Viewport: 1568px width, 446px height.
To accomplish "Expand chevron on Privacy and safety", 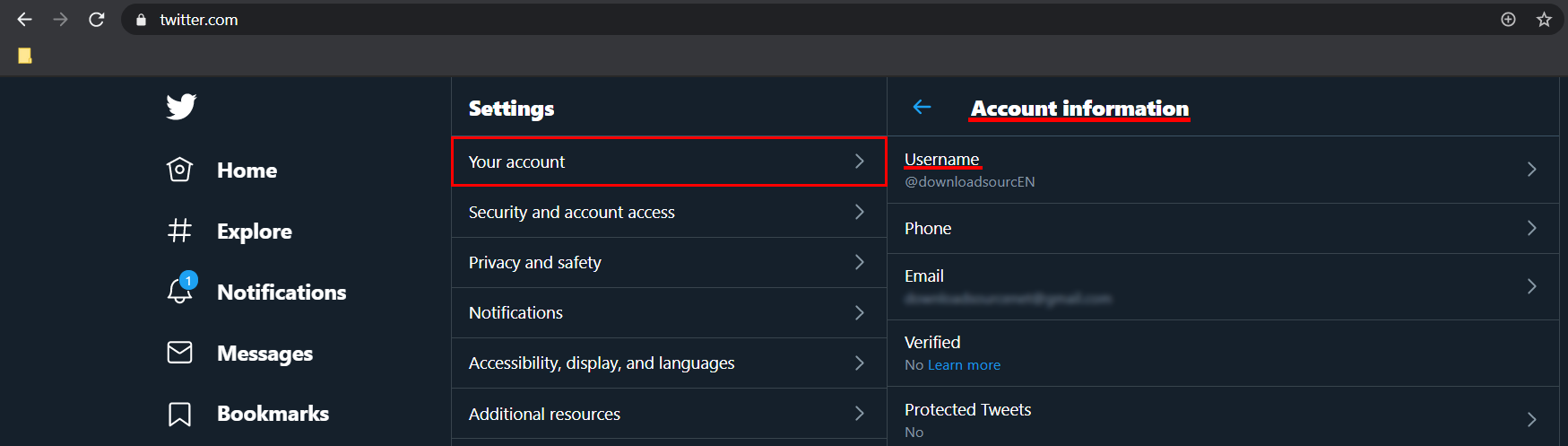I will click(x=859, y=262).
